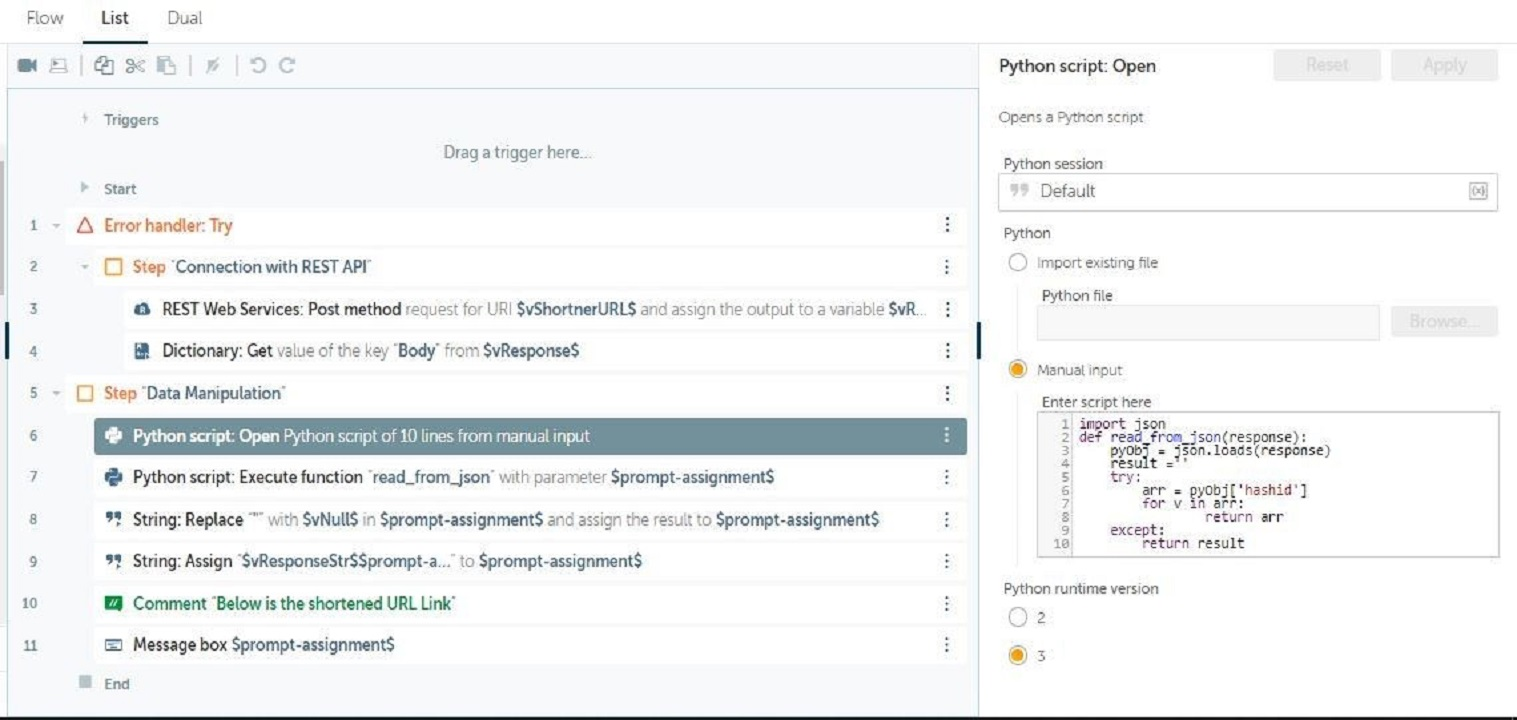This screenshot has width=1517, height=720.
Task: Click the copy icon in the toolbar
Action: [104, 66]
